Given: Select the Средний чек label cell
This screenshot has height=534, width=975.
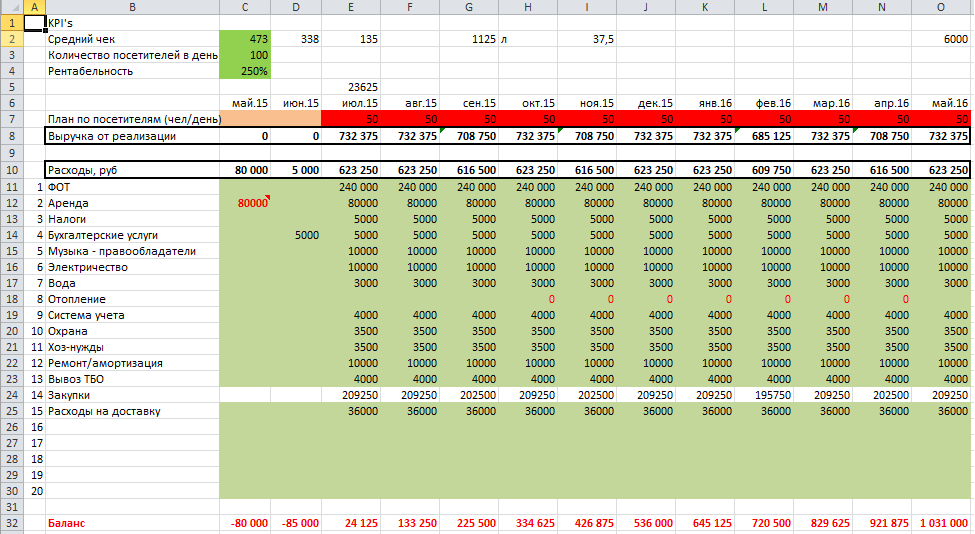Looking at the screenshot, I should click(132, 39).
